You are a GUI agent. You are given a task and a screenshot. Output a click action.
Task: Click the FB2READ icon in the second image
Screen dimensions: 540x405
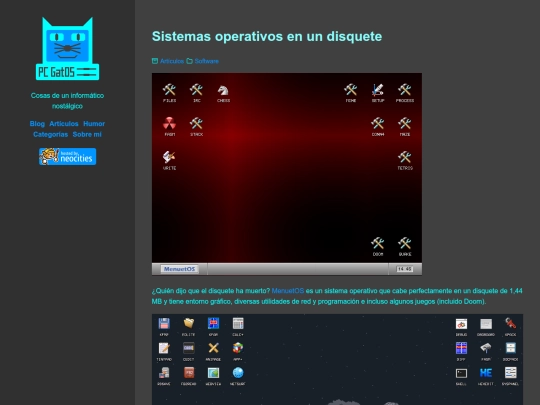(188, 376)
